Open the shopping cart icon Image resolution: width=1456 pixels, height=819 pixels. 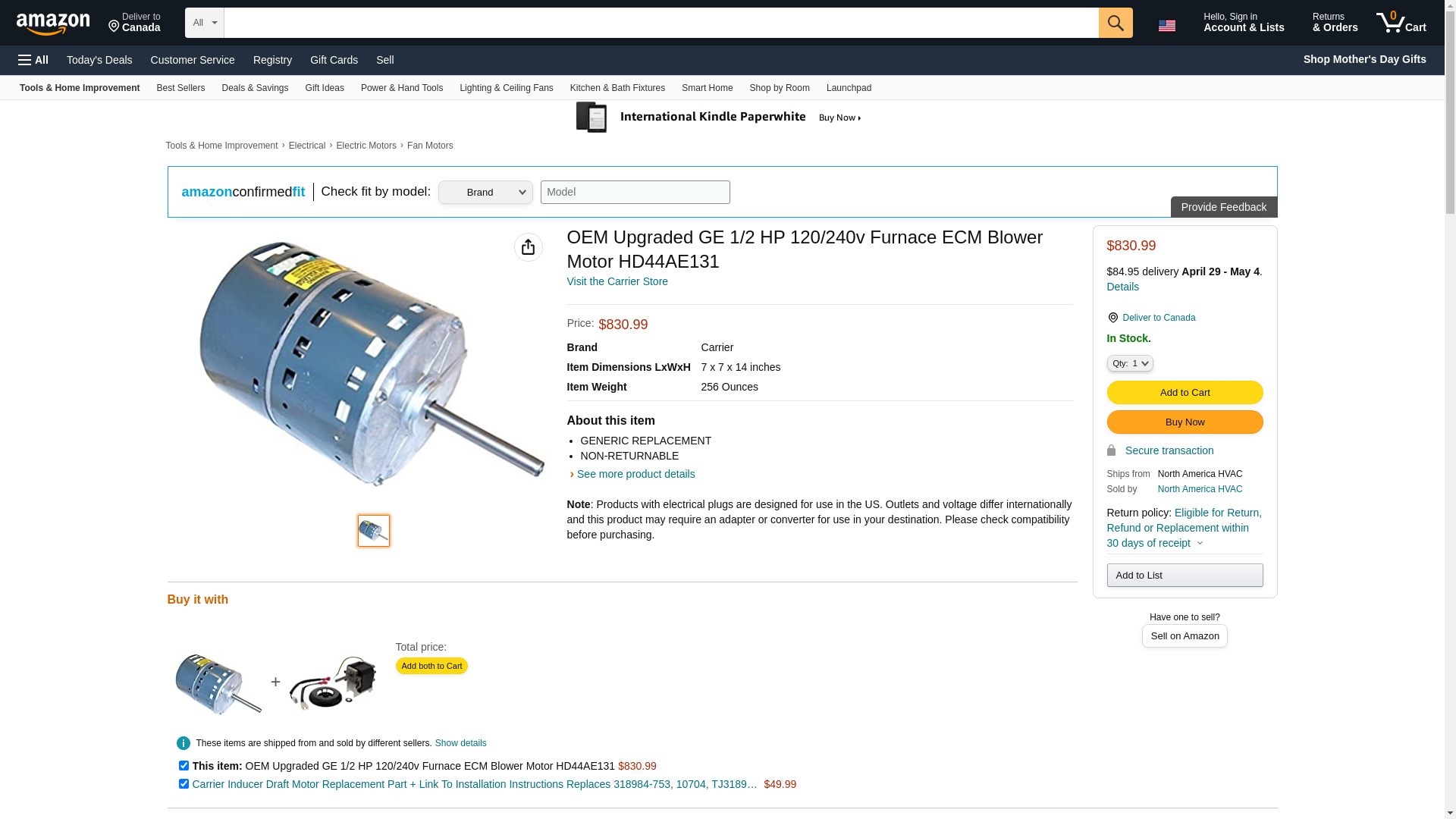(x=1401, y=23)
